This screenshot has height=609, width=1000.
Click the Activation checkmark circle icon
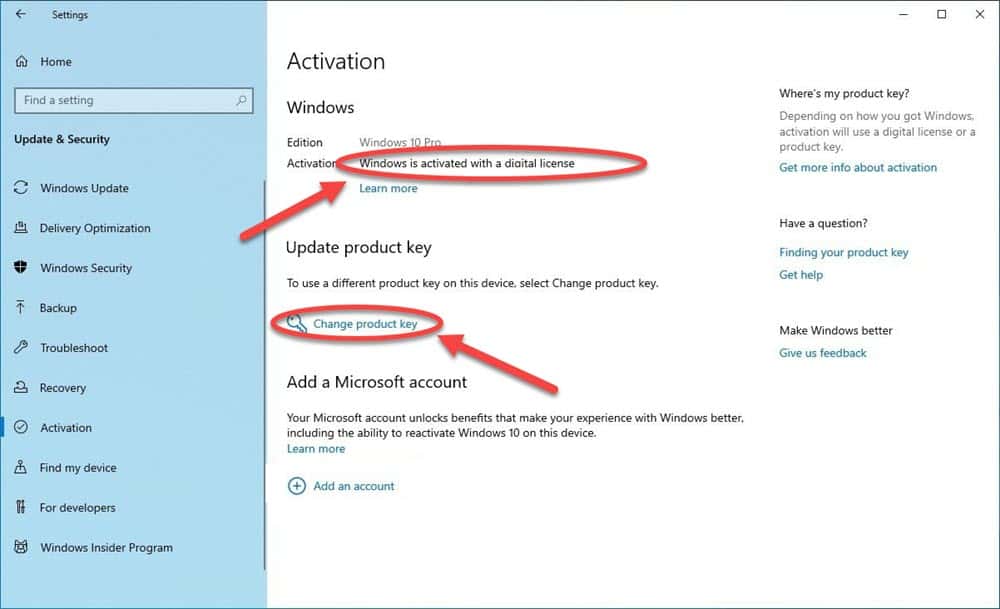pos(21,427)
